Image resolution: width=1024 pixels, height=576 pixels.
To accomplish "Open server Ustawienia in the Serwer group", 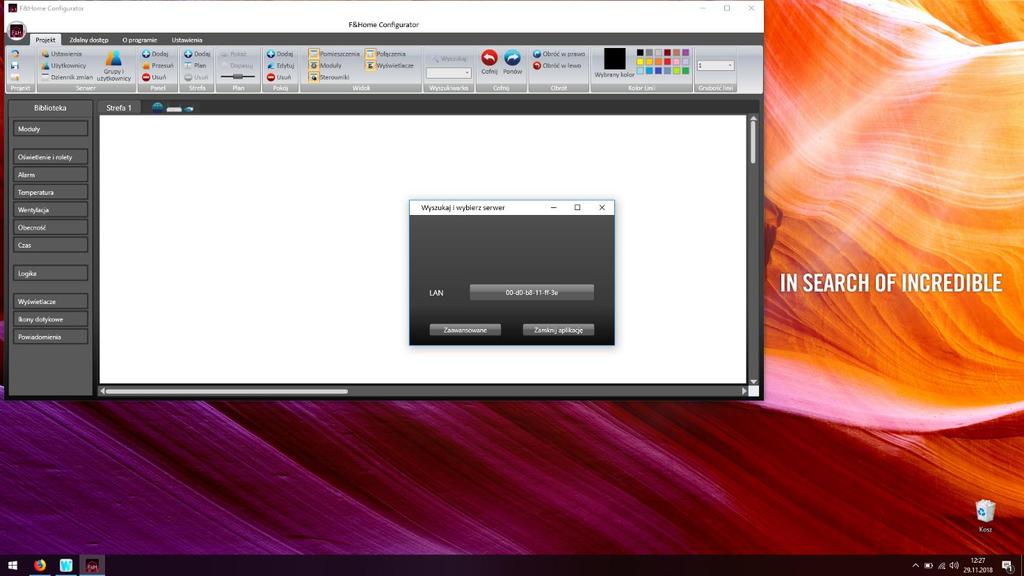I will point(61,54).
